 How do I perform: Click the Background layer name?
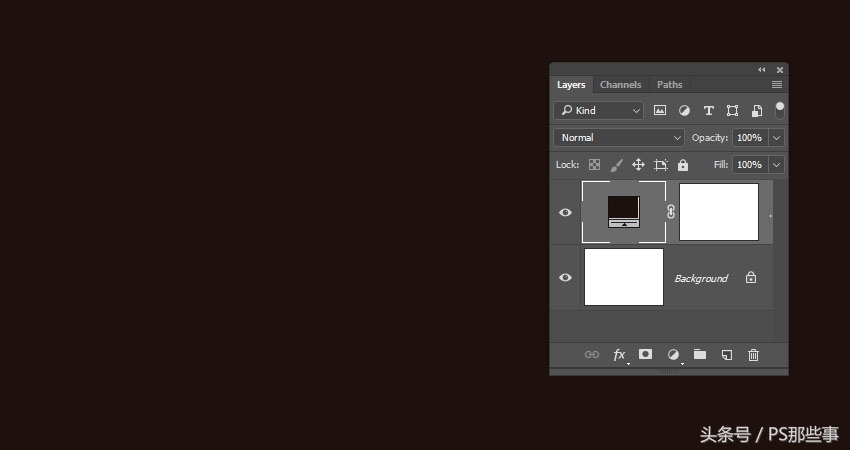[x=701, y=278]
